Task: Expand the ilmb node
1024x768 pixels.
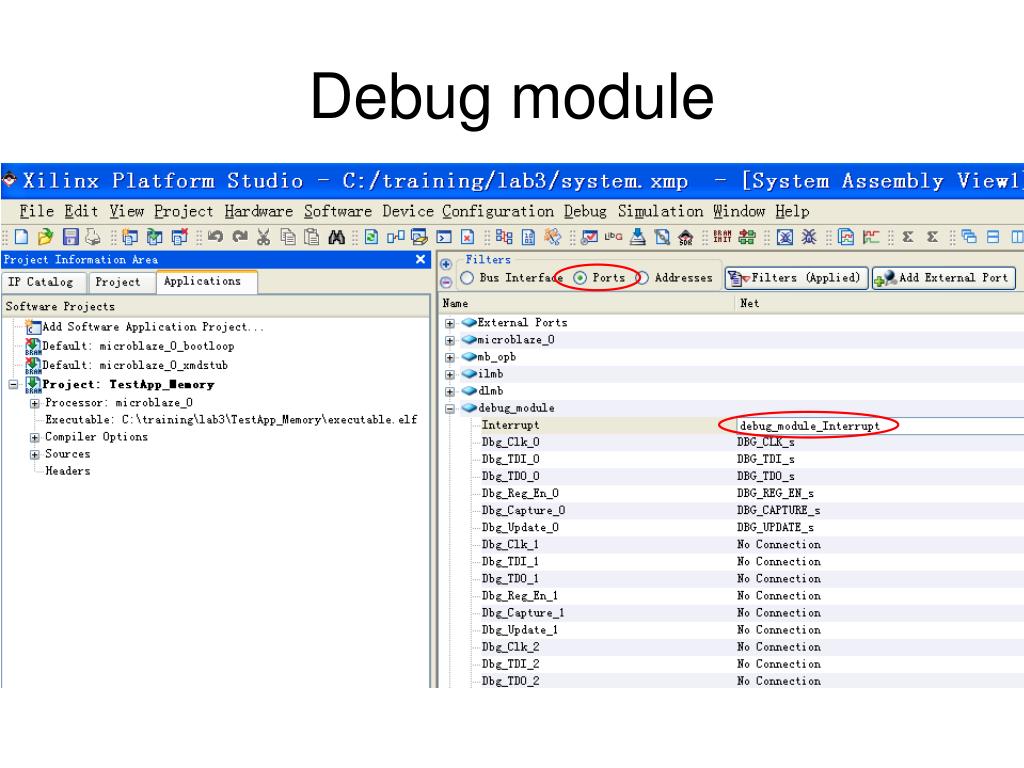Action: (450, 374)
